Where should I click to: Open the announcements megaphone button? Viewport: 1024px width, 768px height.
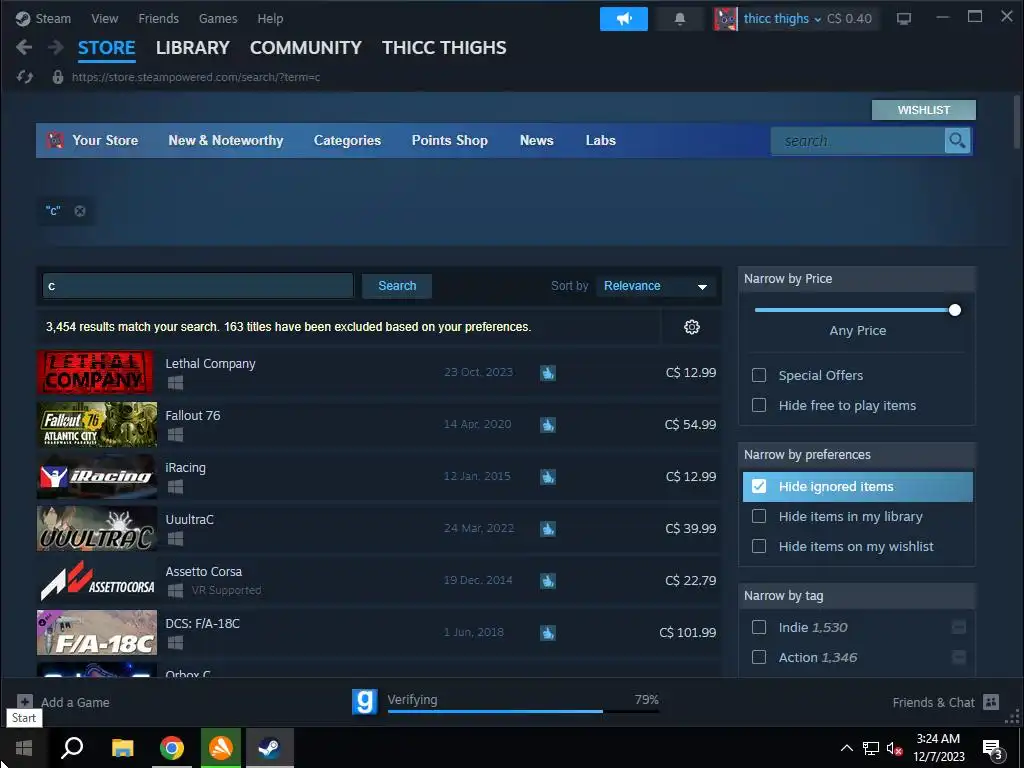624,19
